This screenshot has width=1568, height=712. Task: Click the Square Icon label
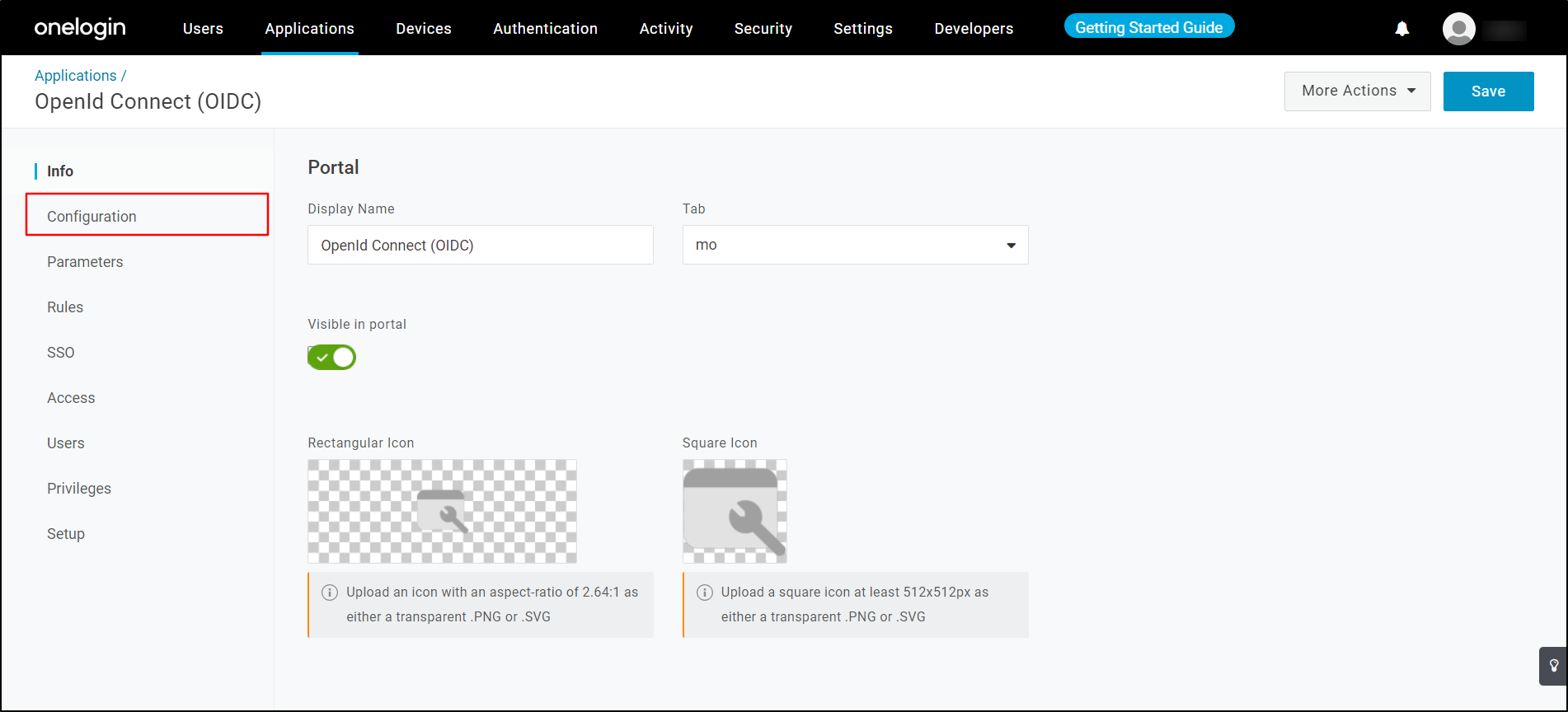pos(720,443)
